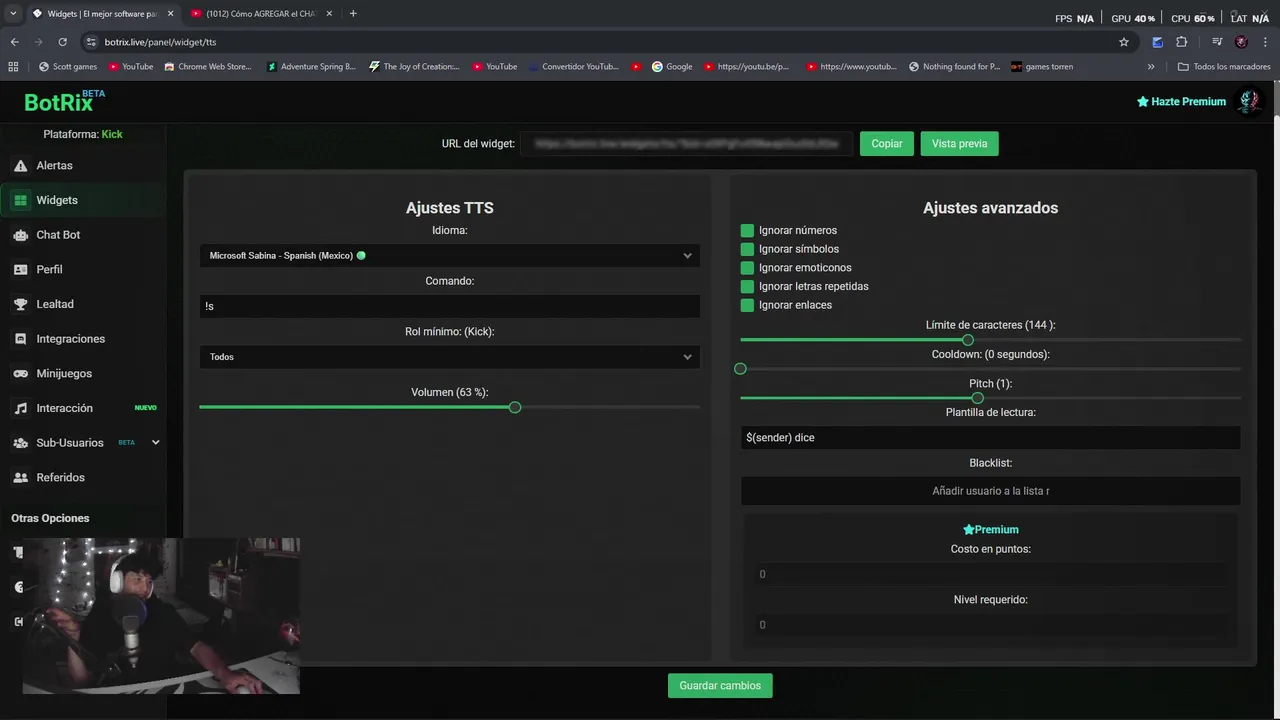
Task: Click the Comando input field
Action: pos(450,306)
